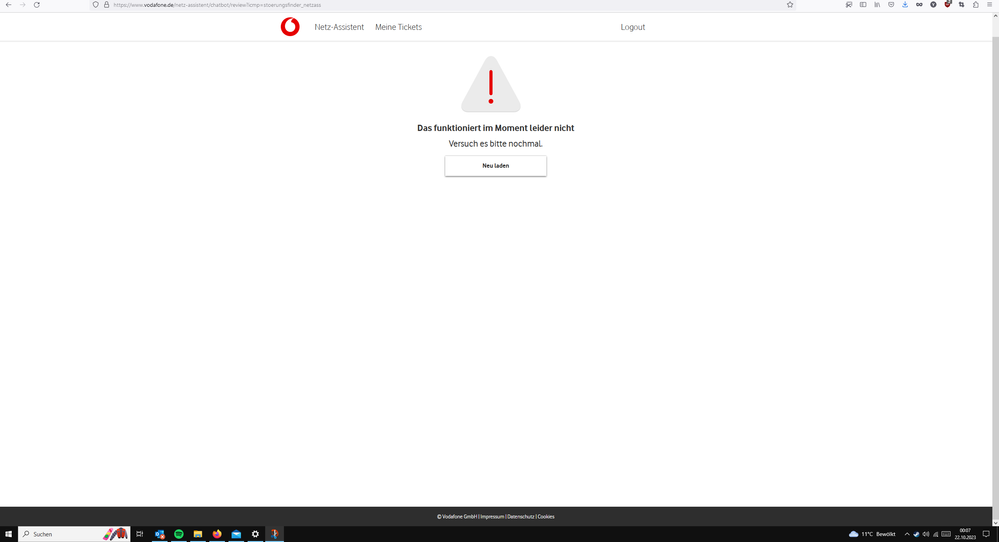Open Spotify from the taskbar
This screenshot has height=542, width=999.
click(179, 534)
